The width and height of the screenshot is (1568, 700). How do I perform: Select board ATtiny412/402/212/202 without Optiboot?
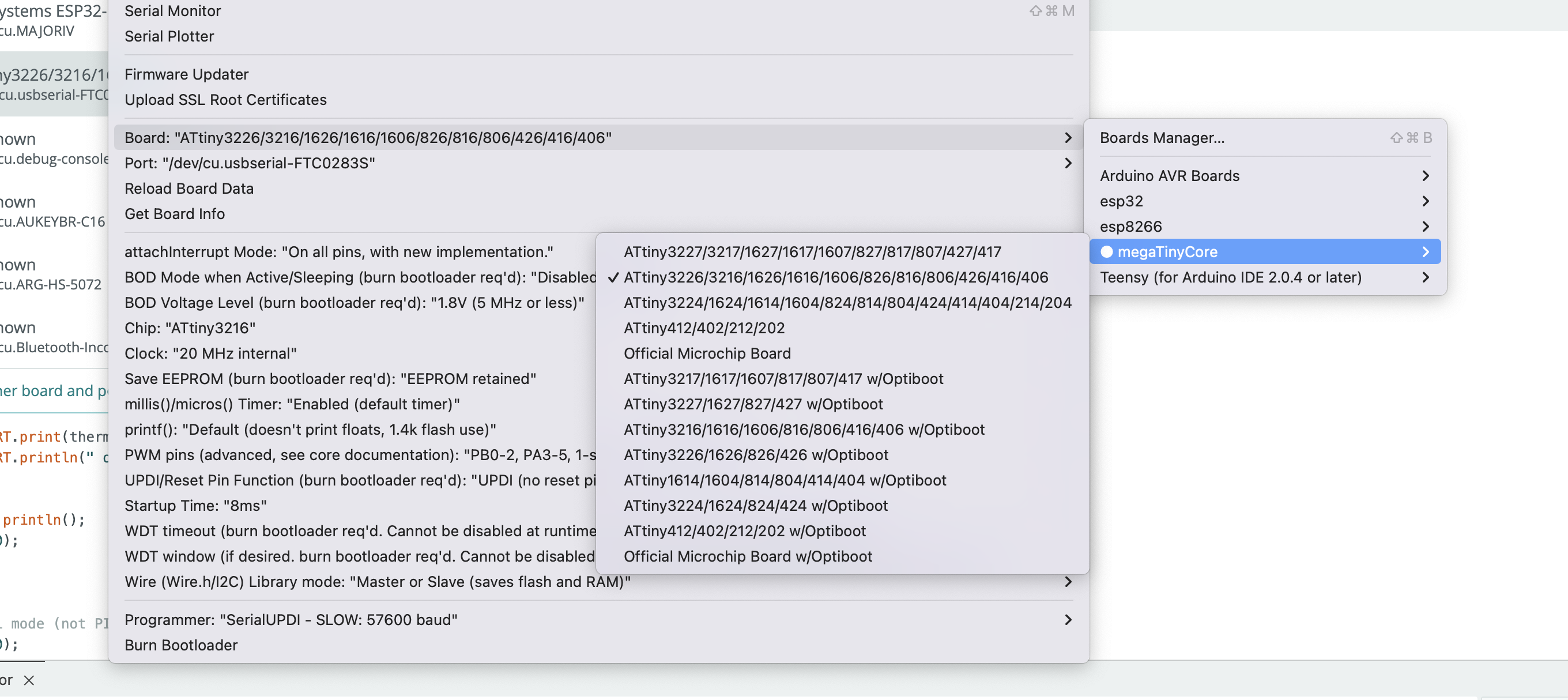(x=842, y=328)
